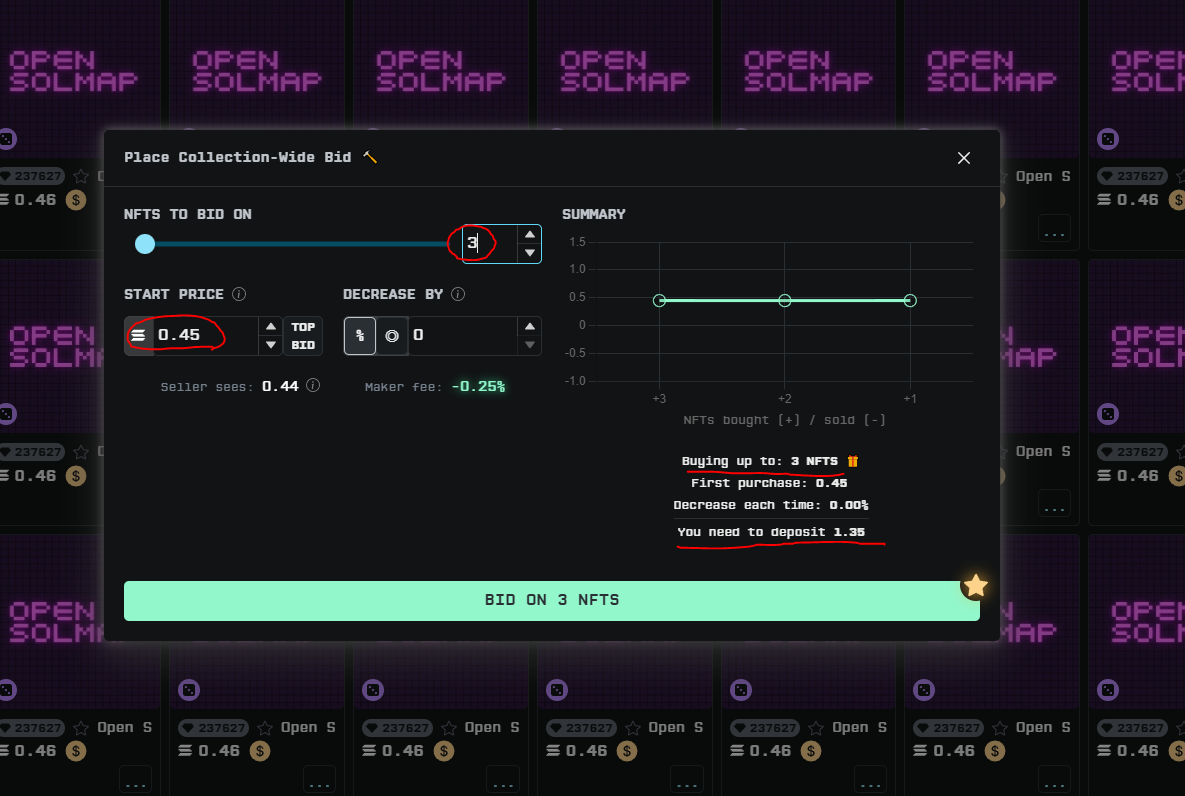Click the 'NFTS TO BID ON' label

[187, 215]
